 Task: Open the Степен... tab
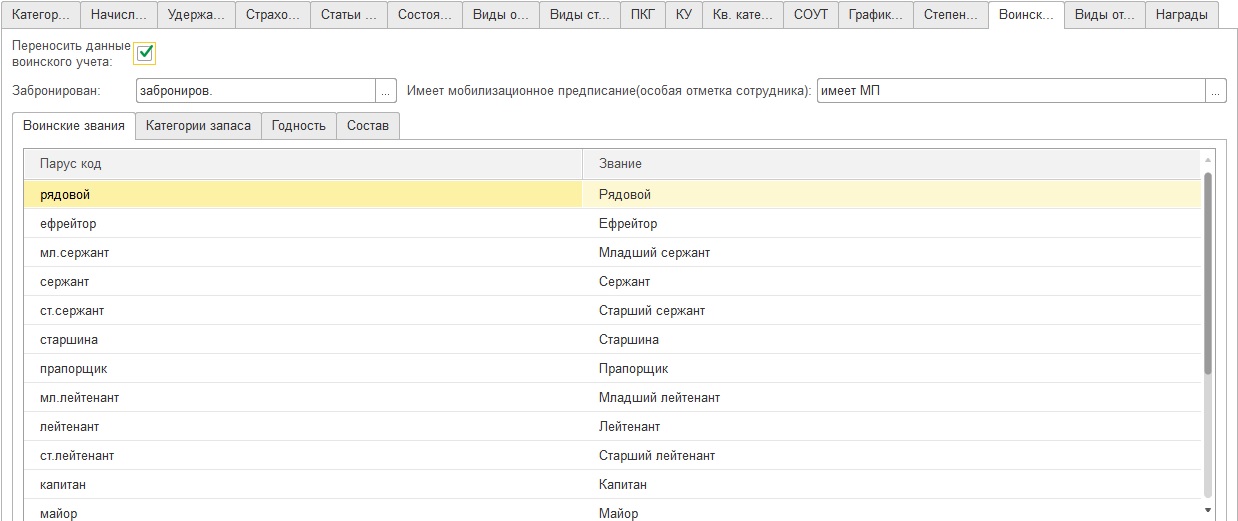click(x=951, y=15)
